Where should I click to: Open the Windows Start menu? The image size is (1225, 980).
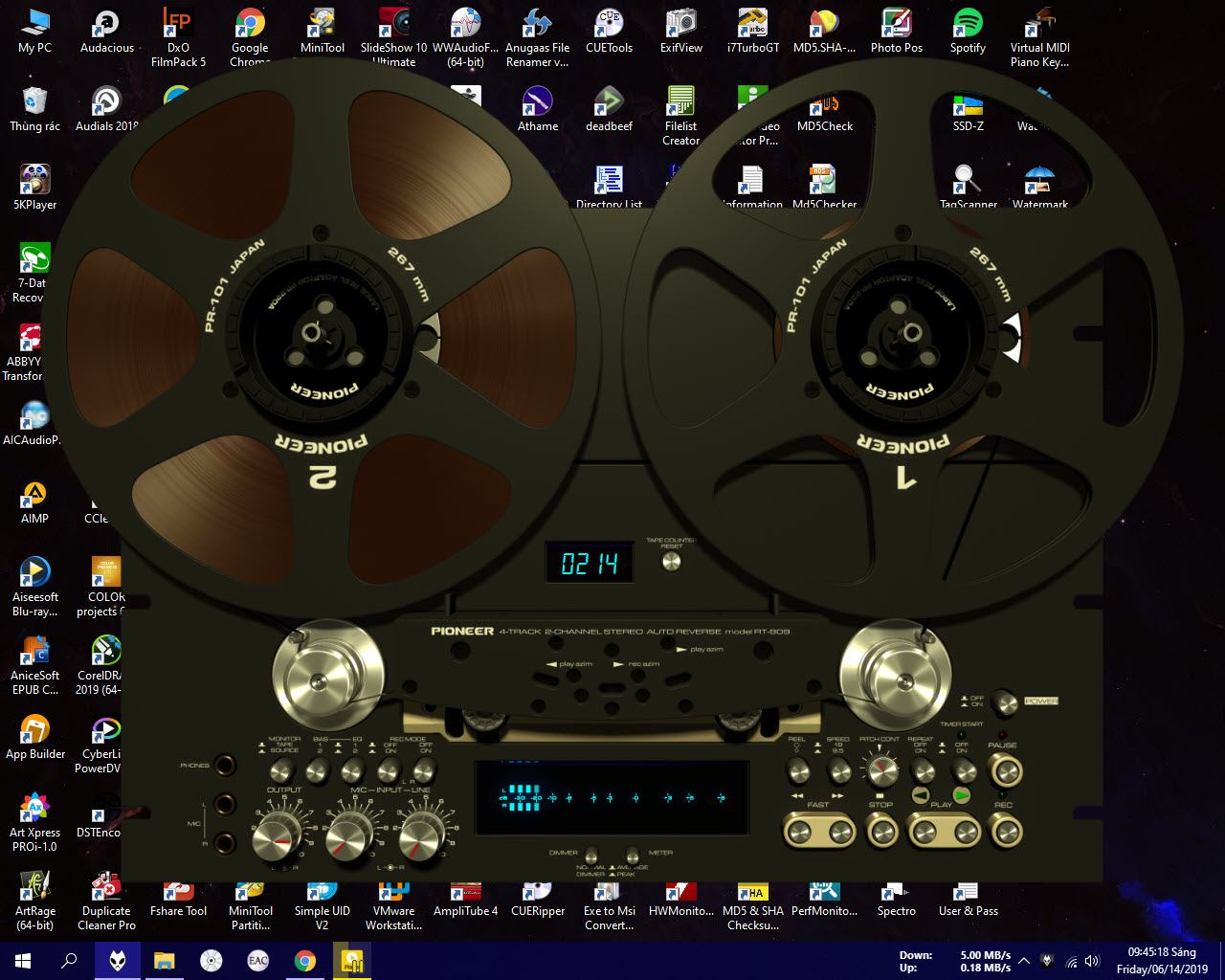[23, 961]
